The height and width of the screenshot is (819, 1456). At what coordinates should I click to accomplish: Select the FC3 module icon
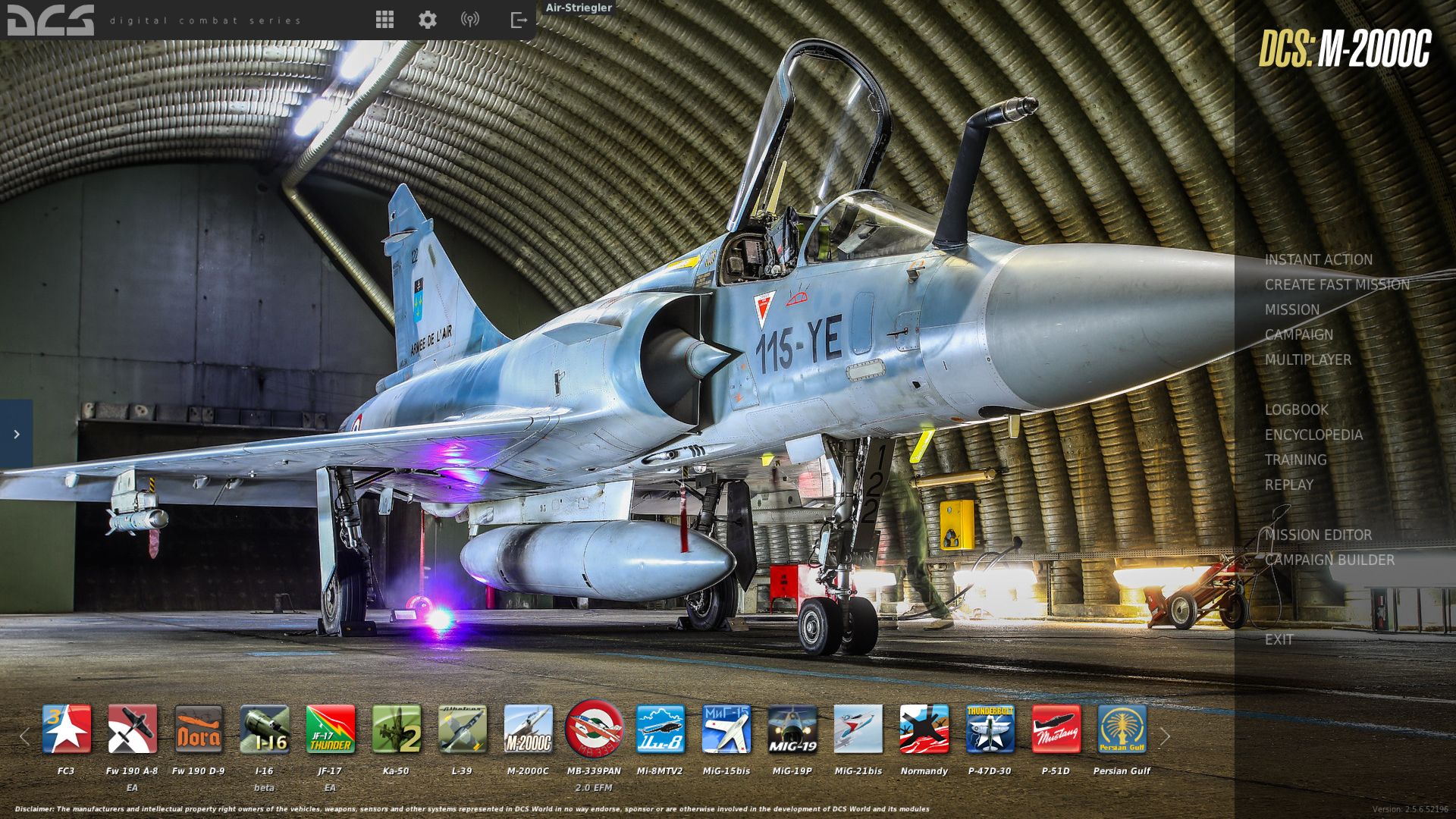tap(67, 730)
